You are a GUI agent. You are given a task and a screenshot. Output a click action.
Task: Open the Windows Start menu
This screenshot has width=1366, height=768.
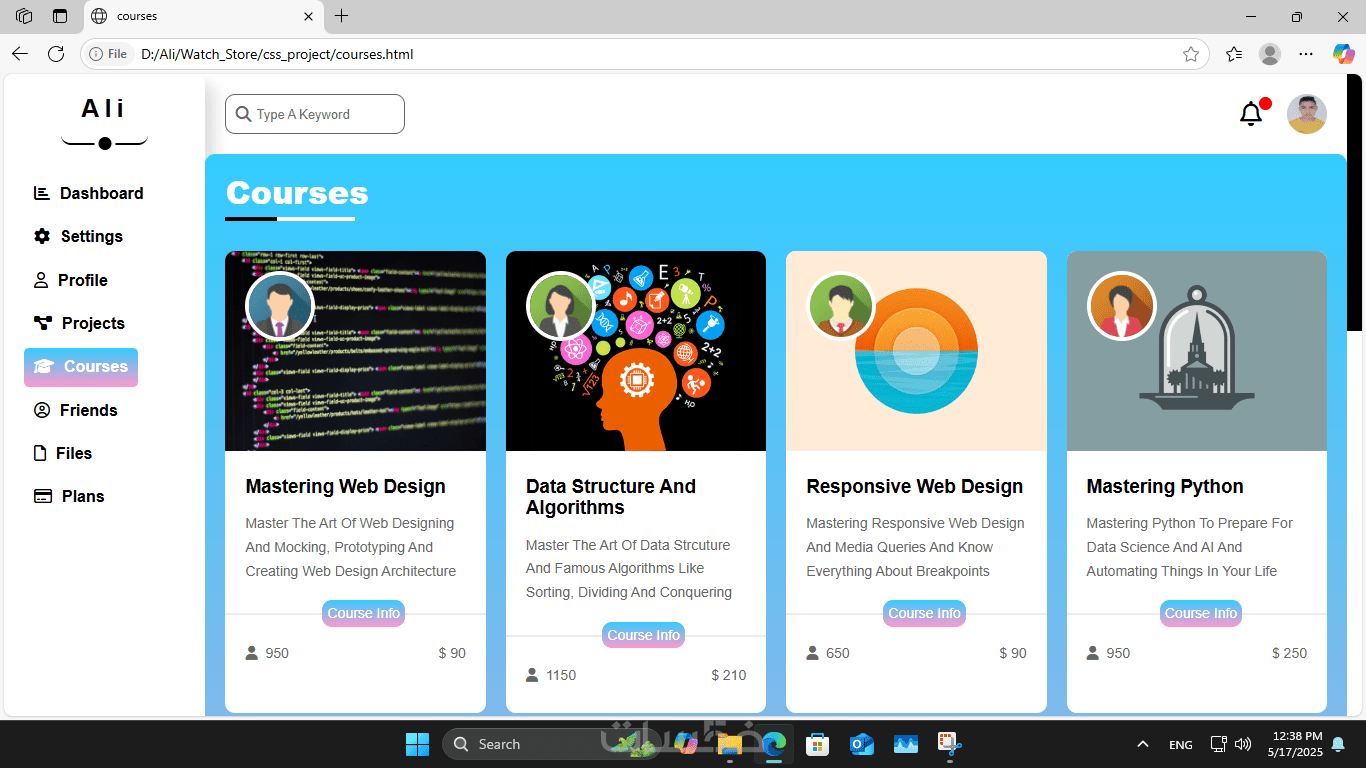417,744
